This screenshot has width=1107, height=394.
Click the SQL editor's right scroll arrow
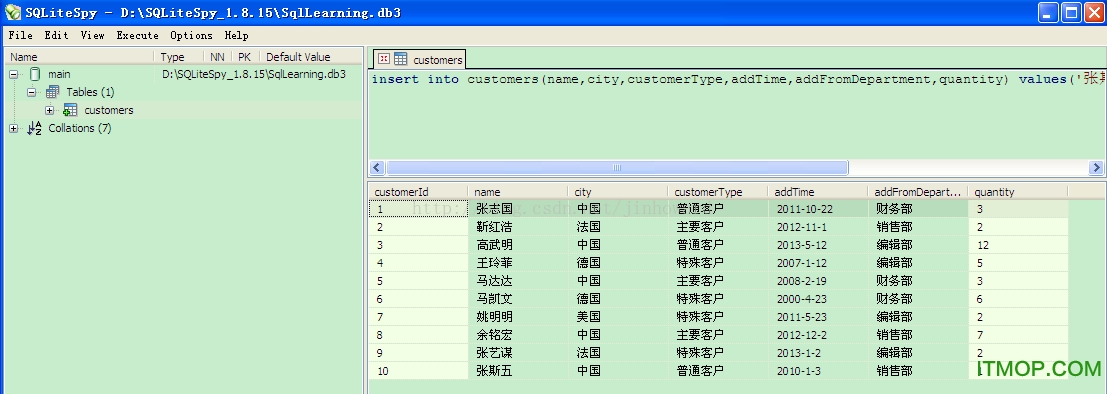pos(1096,168)
